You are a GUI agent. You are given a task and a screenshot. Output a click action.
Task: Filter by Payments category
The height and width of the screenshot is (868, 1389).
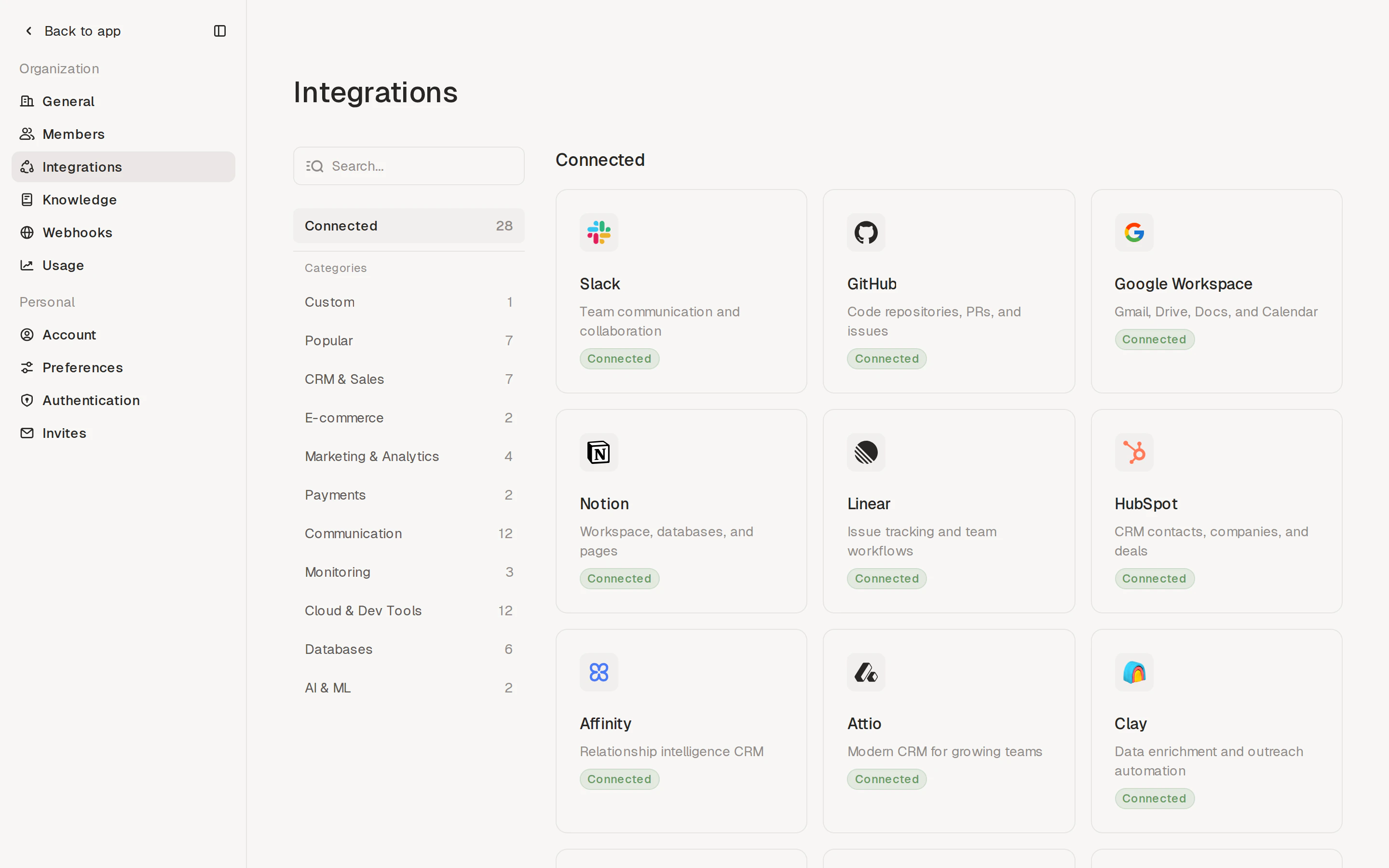[409, 495]
